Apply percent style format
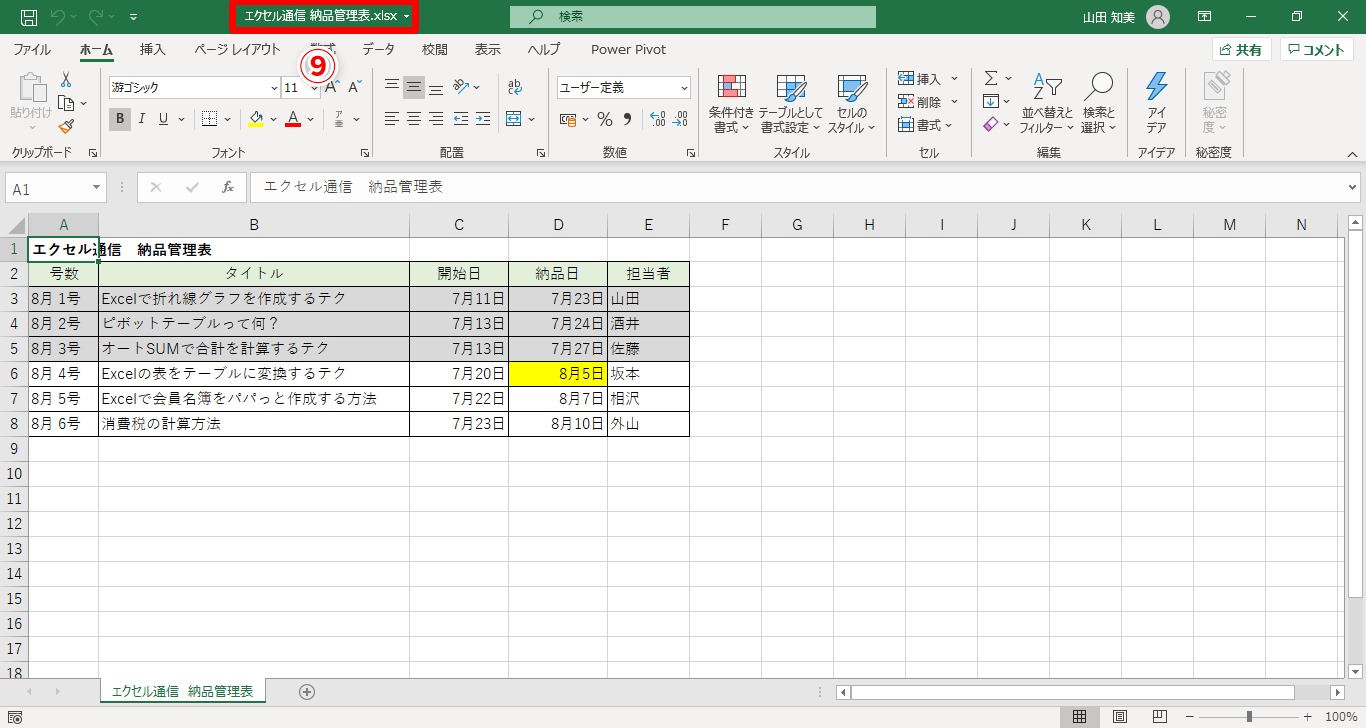This screenshot has width=1366, height=728. (x=605, y=119)
